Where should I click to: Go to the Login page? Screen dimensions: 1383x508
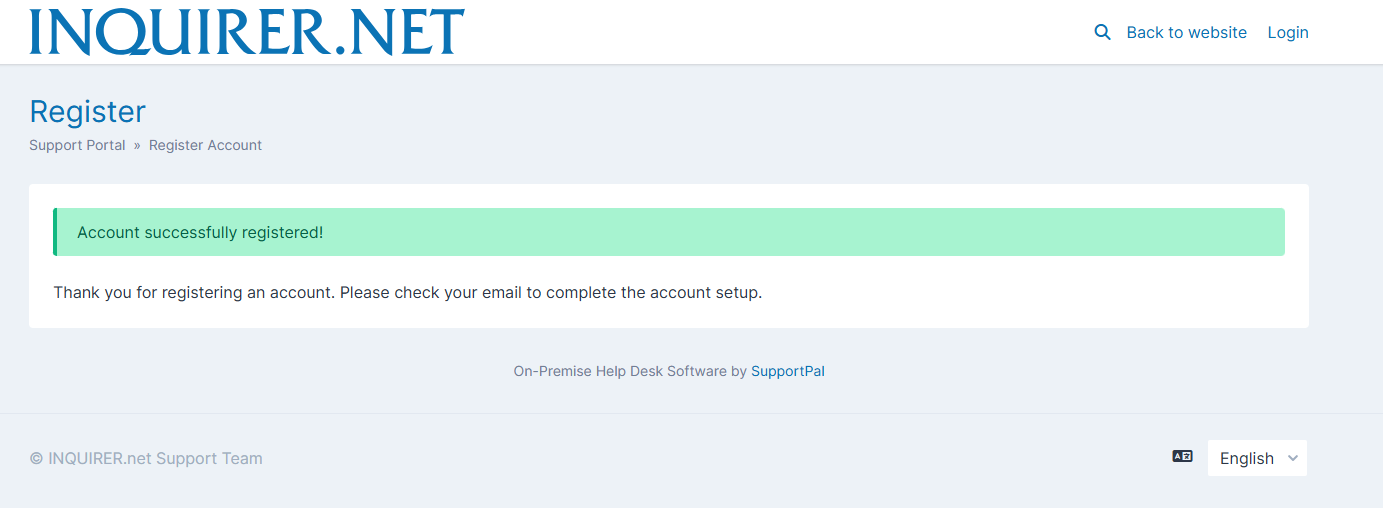pyautogui.click(x=1288, y=32)
